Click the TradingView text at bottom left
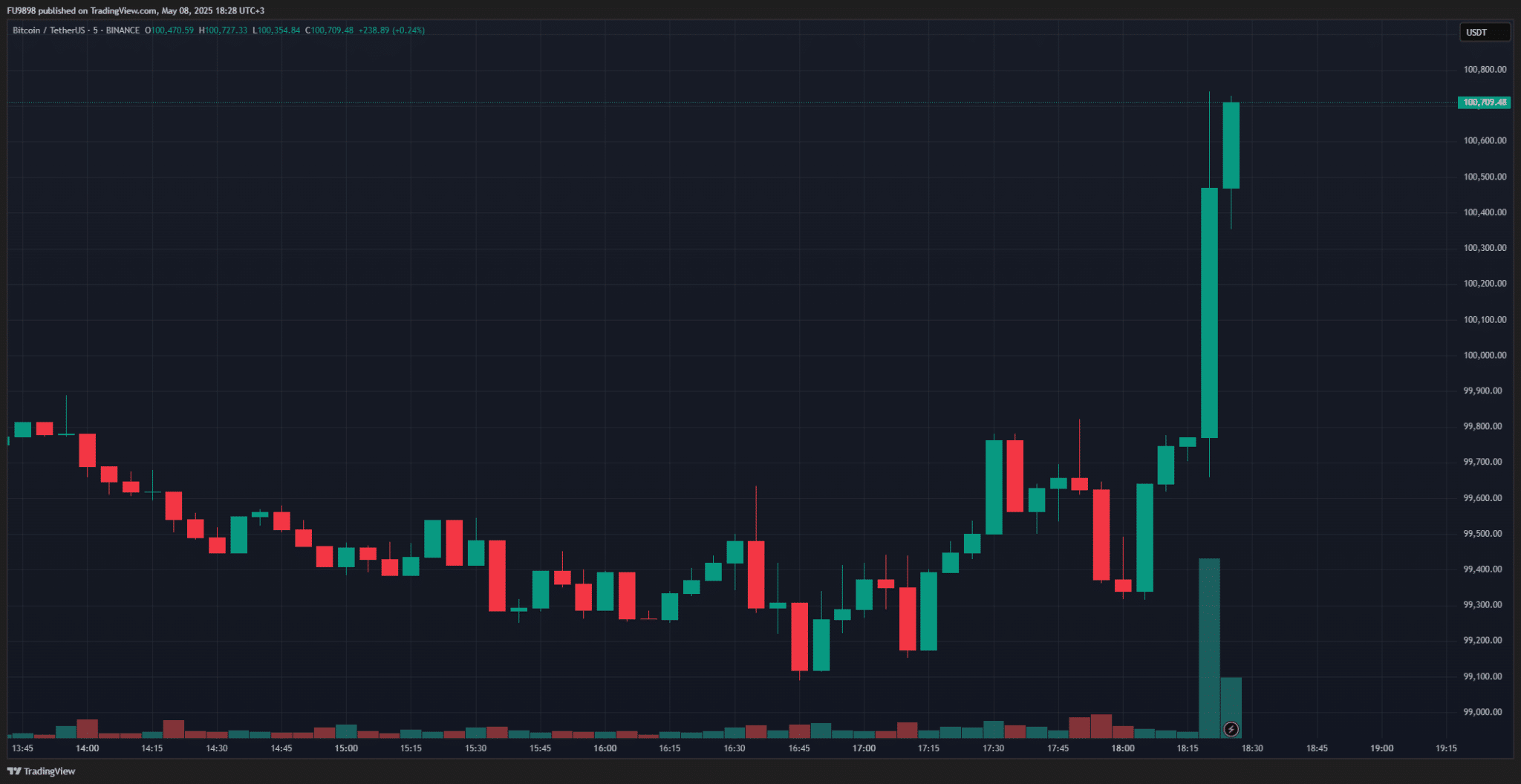Viewport: 1521px width, 784px height. click(50, 771)
